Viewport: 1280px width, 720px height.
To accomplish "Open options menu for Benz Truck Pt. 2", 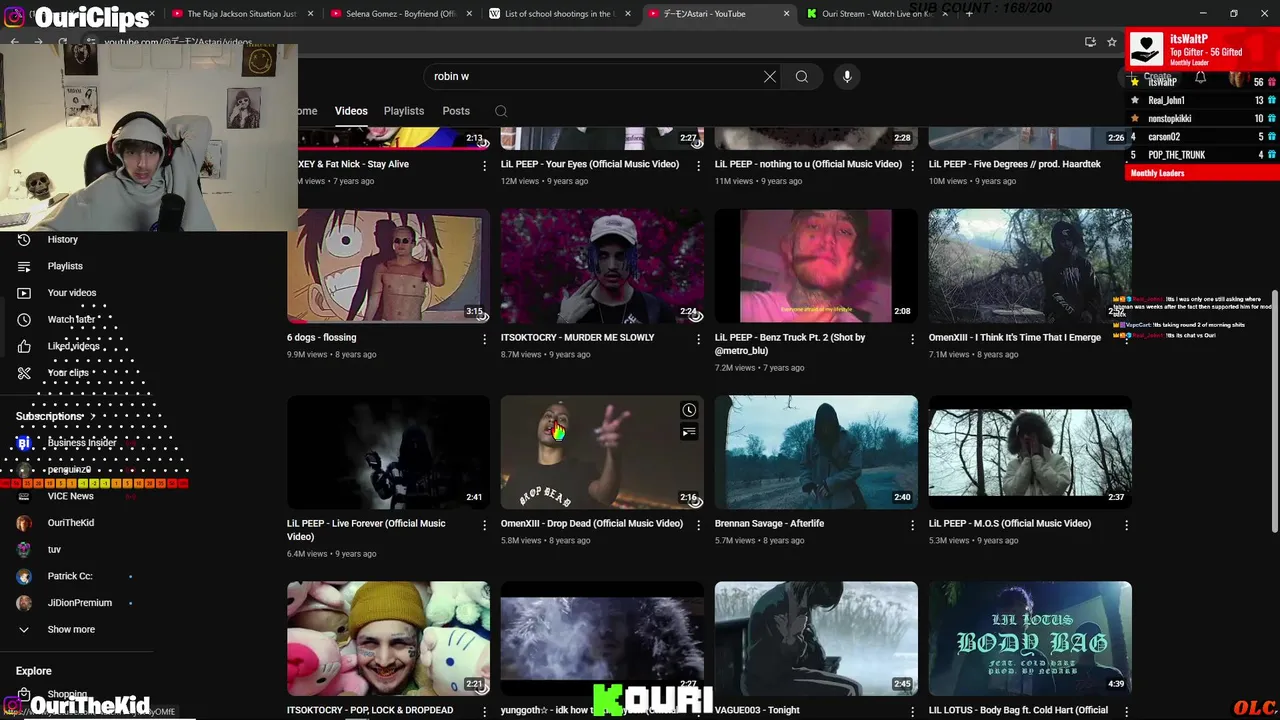I will 912,339.
